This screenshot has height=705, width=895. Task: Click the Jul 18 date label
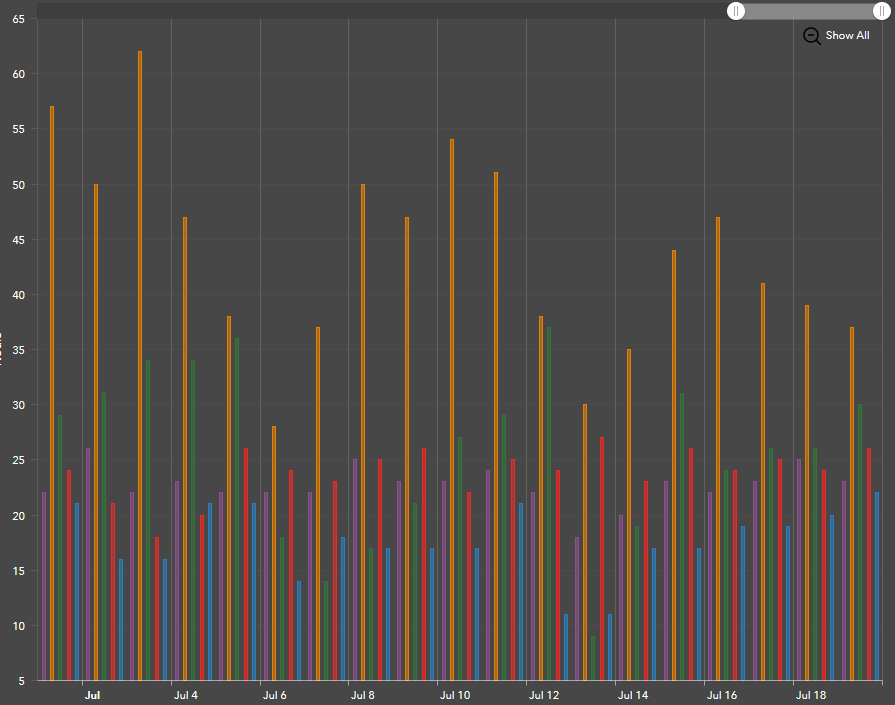point(811,695)
